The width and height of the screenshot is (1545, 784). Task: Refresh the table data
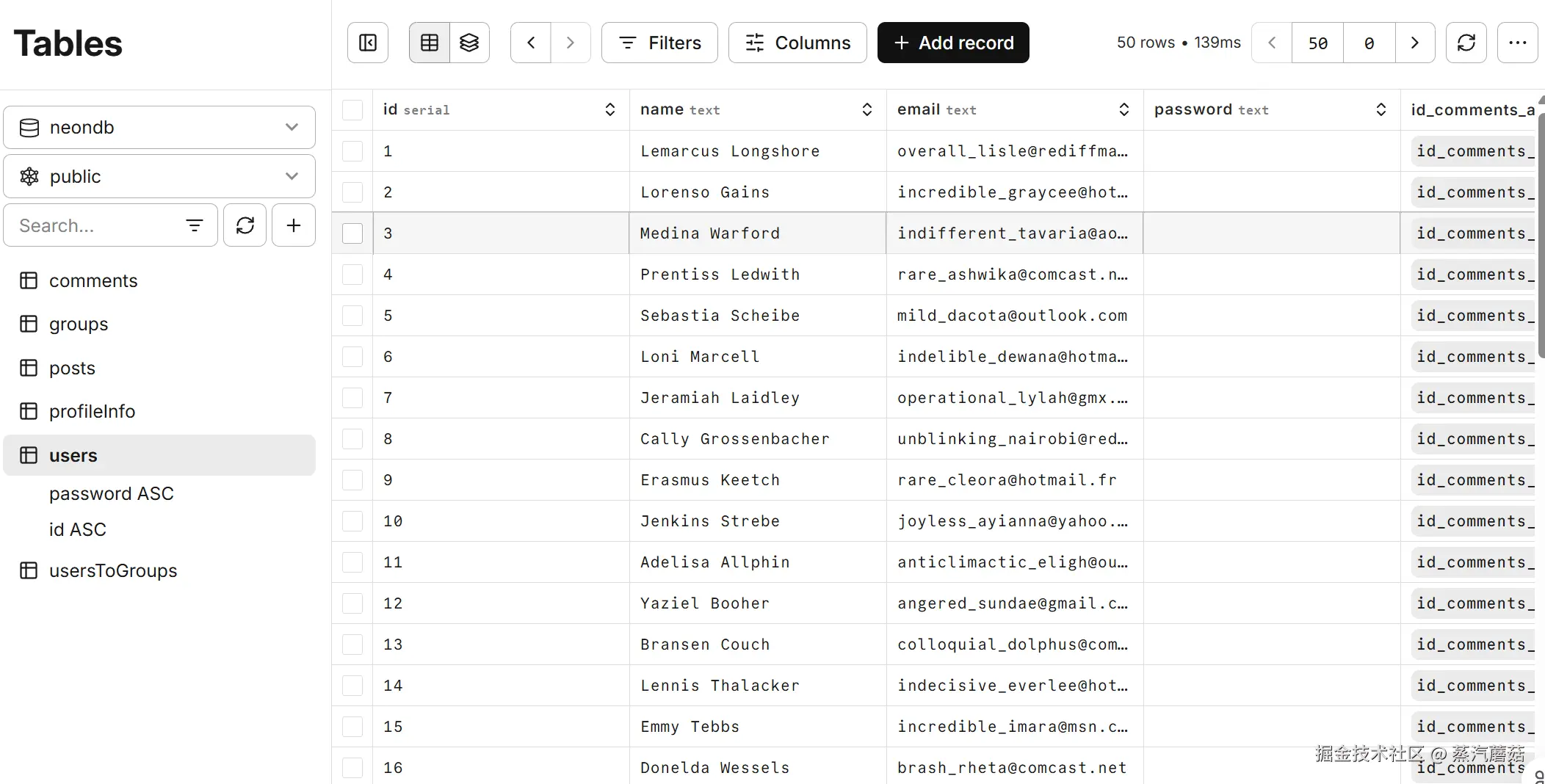1466,43
